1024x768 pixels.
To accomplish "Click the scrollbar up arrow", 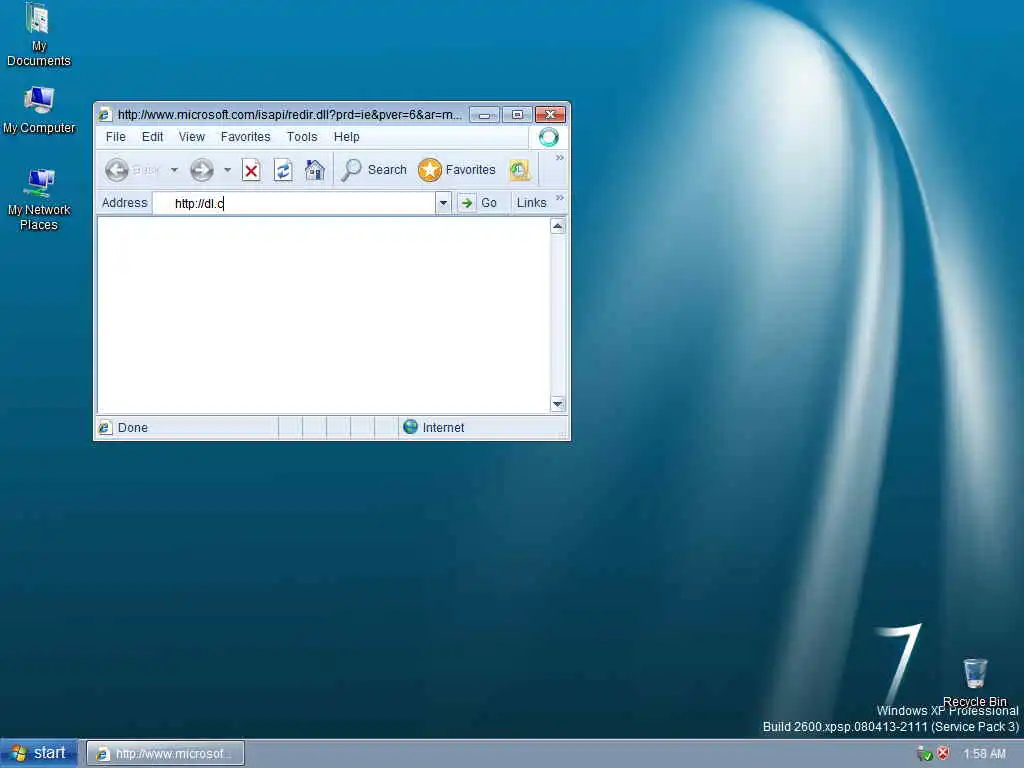I will (x=558, y=226).
